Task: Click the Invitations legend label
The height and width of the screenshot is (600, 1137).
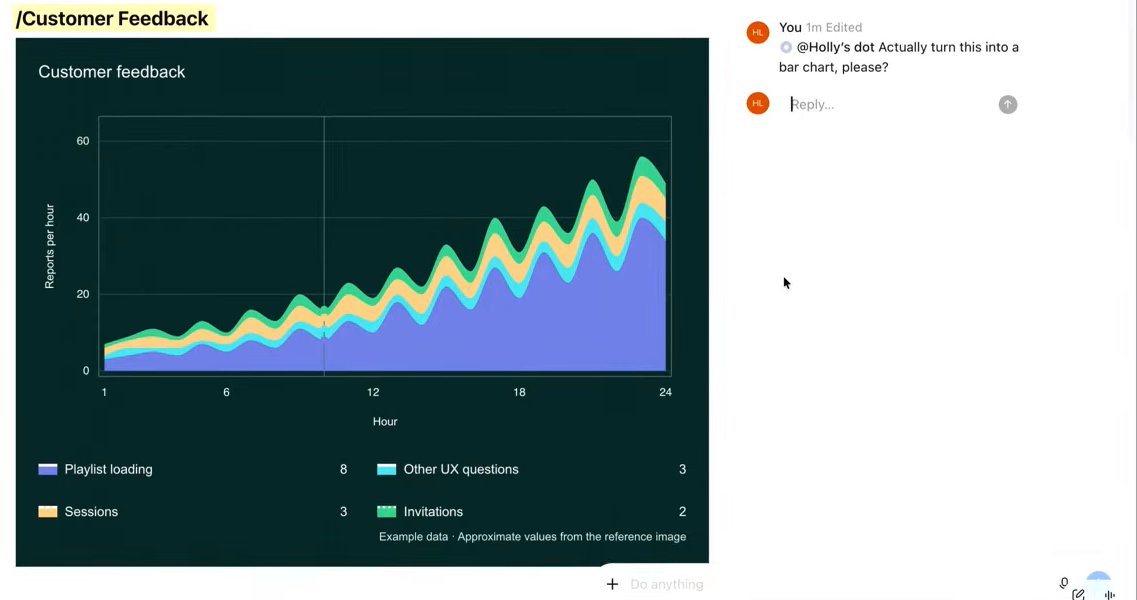Action: [433, 511]
